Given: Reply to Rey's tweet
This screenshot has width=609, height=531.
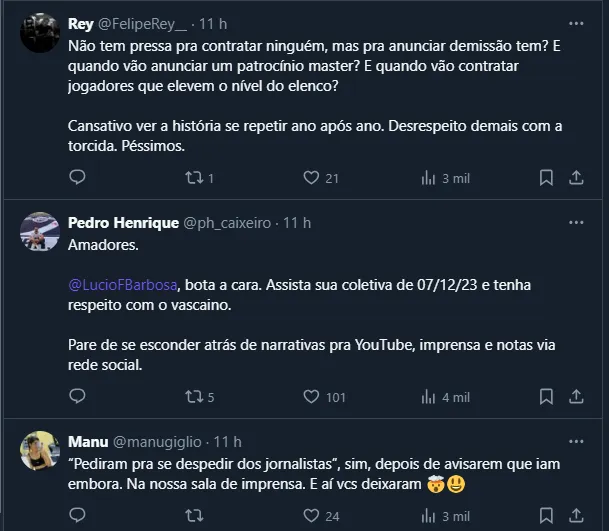Looking at the screenshot, I should click(77, 178).
